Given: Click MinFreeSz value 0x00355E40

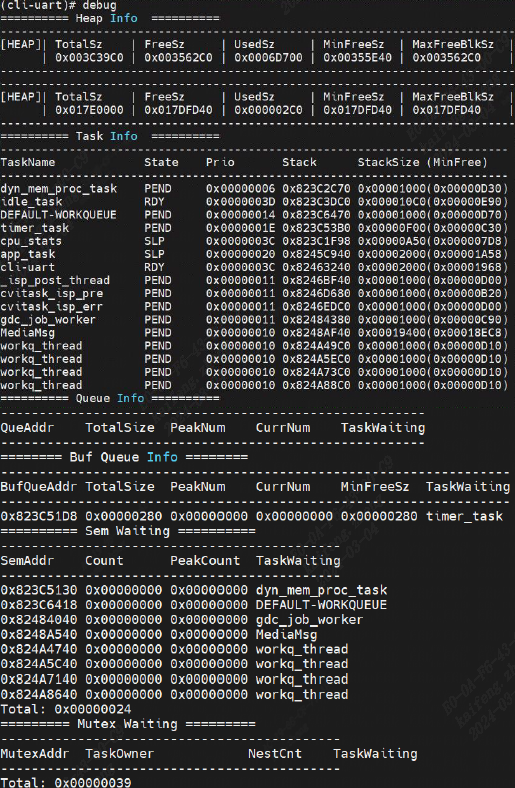Looking at the screenshot, I should [357, 57].
